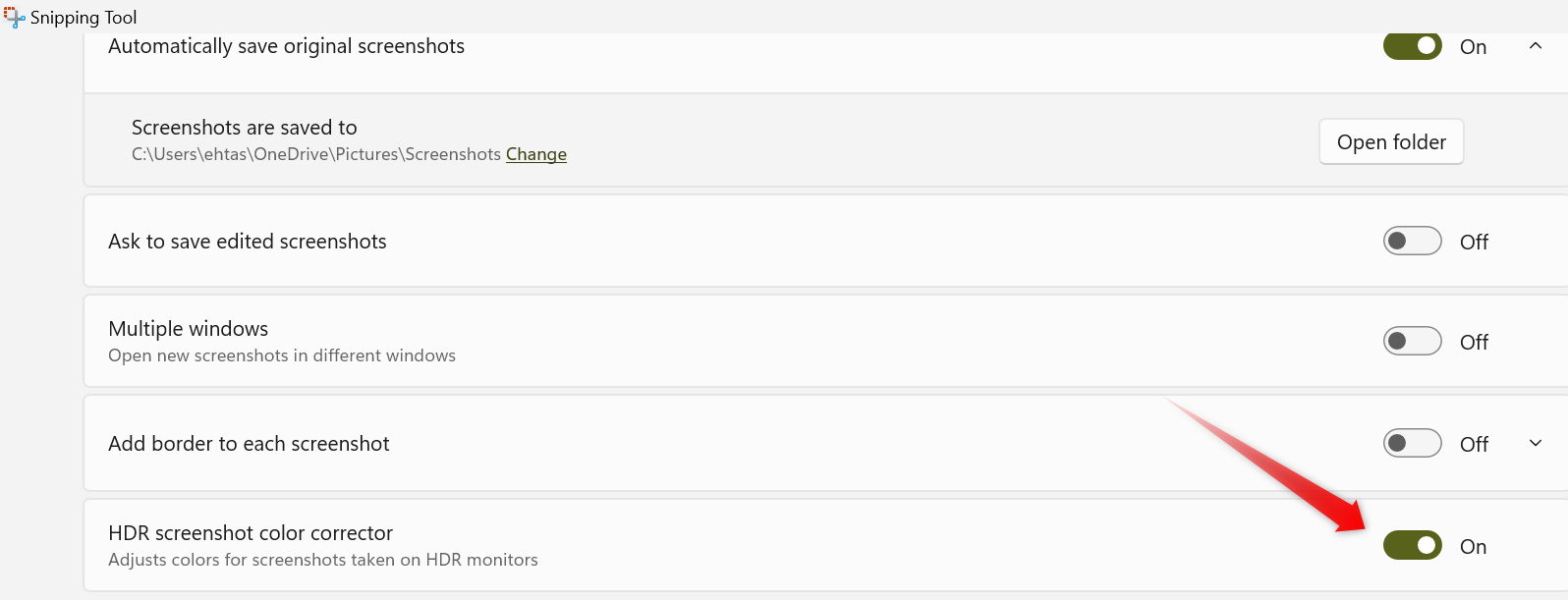Expand the border options chevron

coord(1536,444)
